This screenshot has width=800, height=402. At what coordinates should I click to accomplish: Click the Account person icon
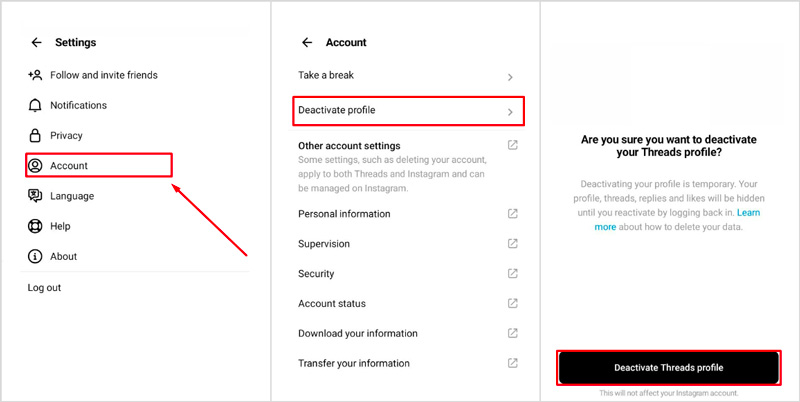point(35,166)
